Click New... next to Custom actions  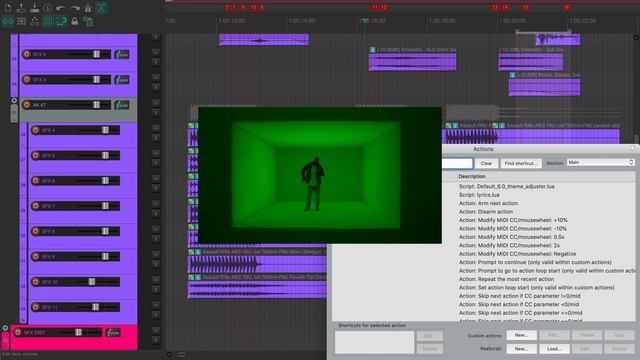pos(521,335)
